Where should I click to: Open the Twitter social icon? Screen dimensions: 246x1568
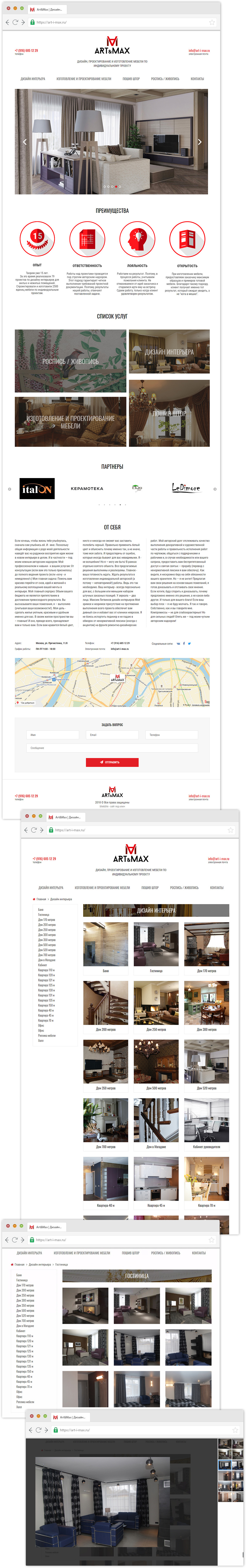tap(189, 643)
